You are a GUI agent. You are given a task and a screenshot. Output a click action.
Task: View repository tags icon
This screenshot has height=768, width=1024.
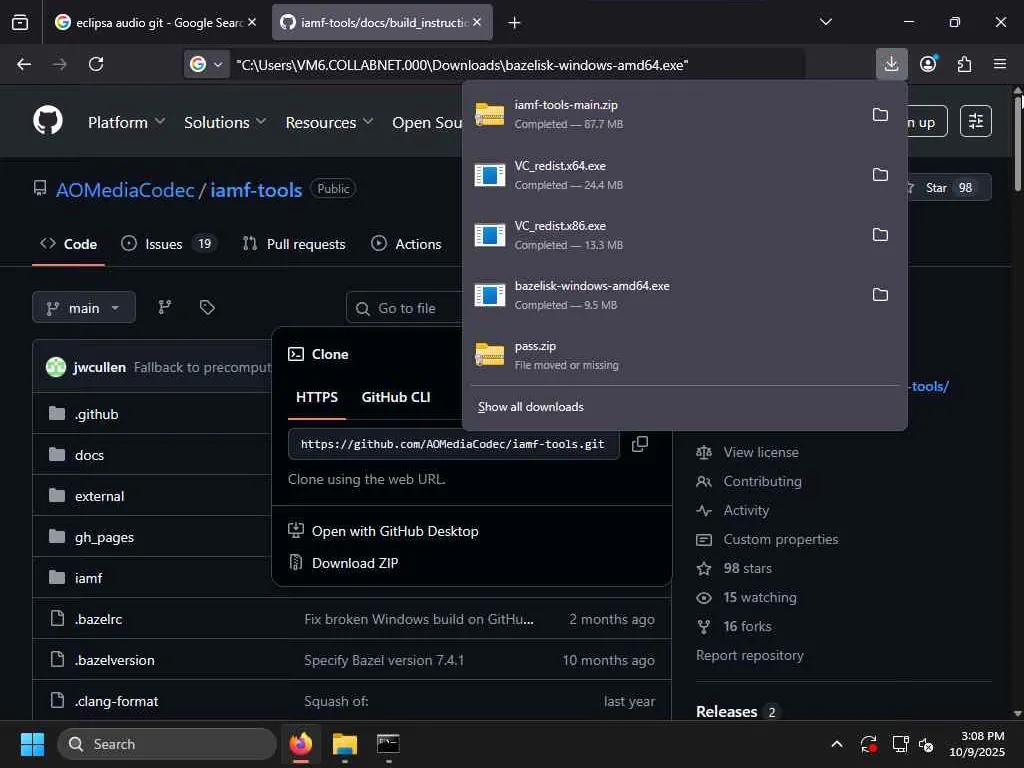click(x=207, y=308)
